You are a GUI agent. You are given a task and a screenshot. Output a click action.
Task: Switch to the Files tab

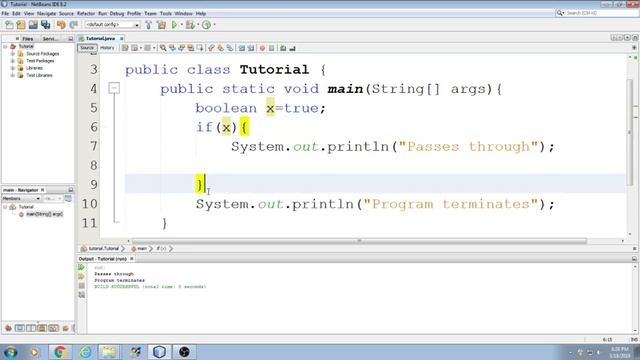point(28,39)
